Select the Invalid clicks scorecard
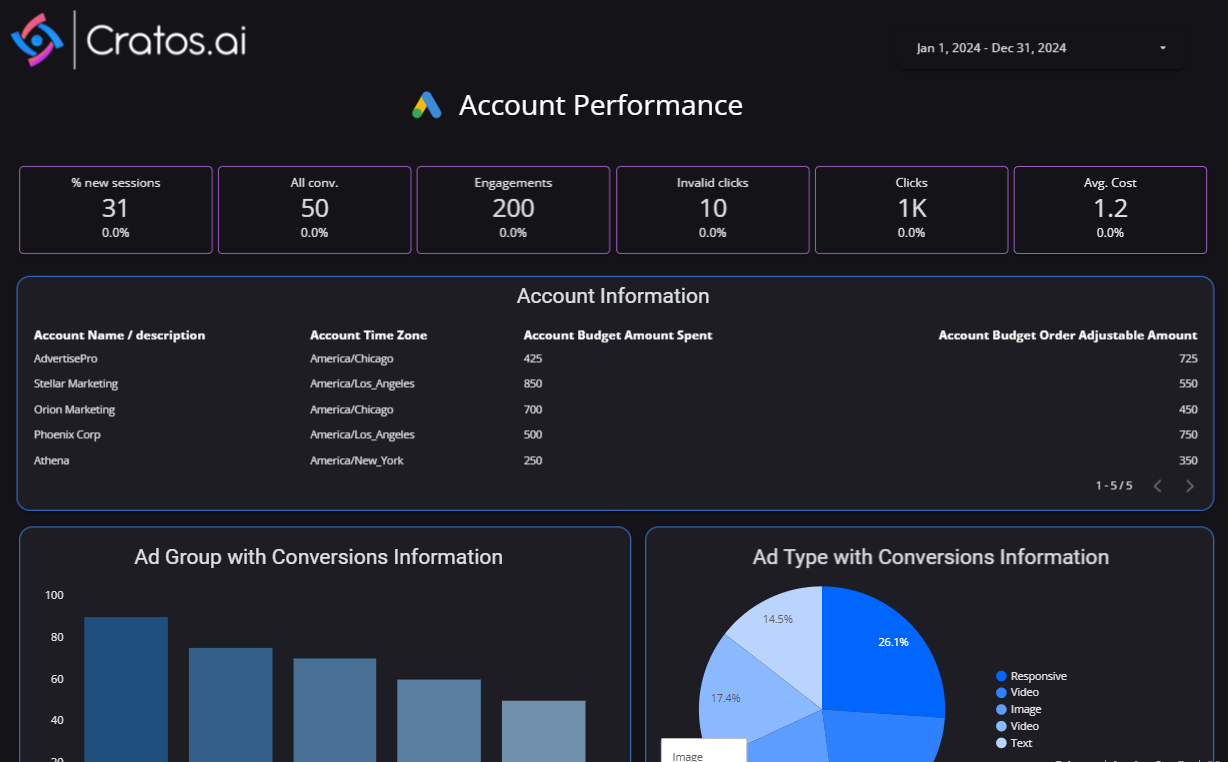The height and width of the screenshot is (762, 1228). (x=712, y=210)
